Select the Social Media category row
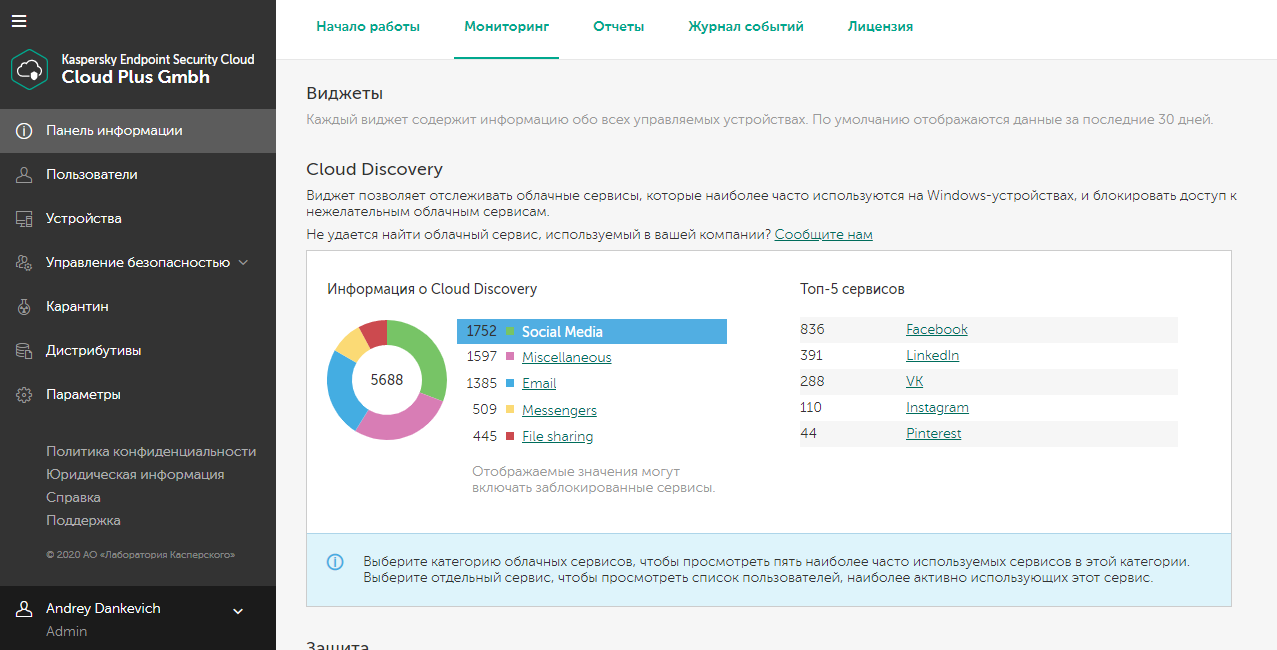Screen dimensions: 1277x650 click(592, 331)
